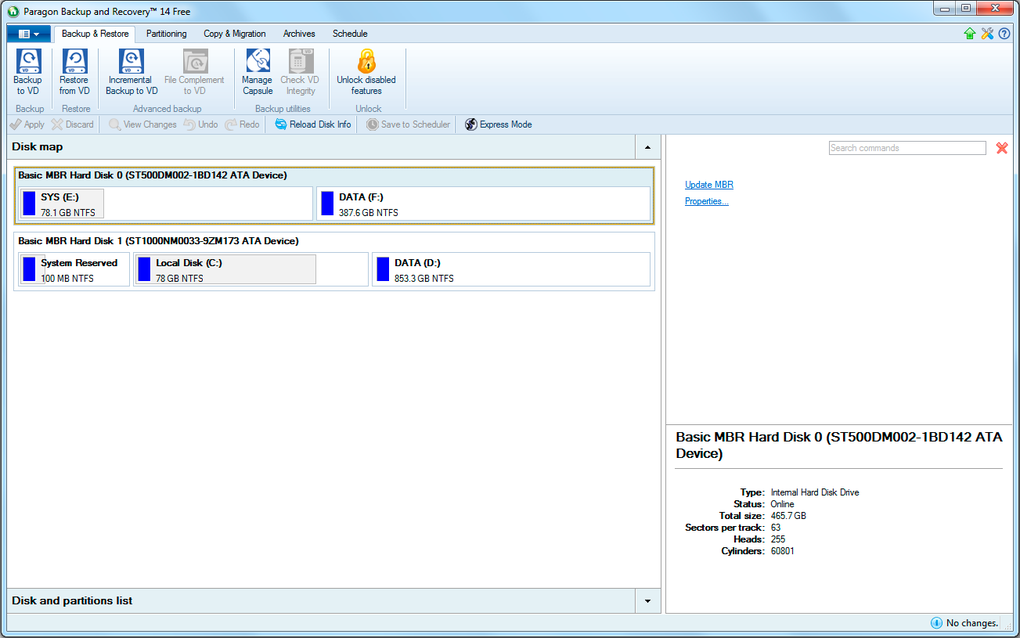Switch to Express Mode
1020x638 pixels.
point(498,124)
